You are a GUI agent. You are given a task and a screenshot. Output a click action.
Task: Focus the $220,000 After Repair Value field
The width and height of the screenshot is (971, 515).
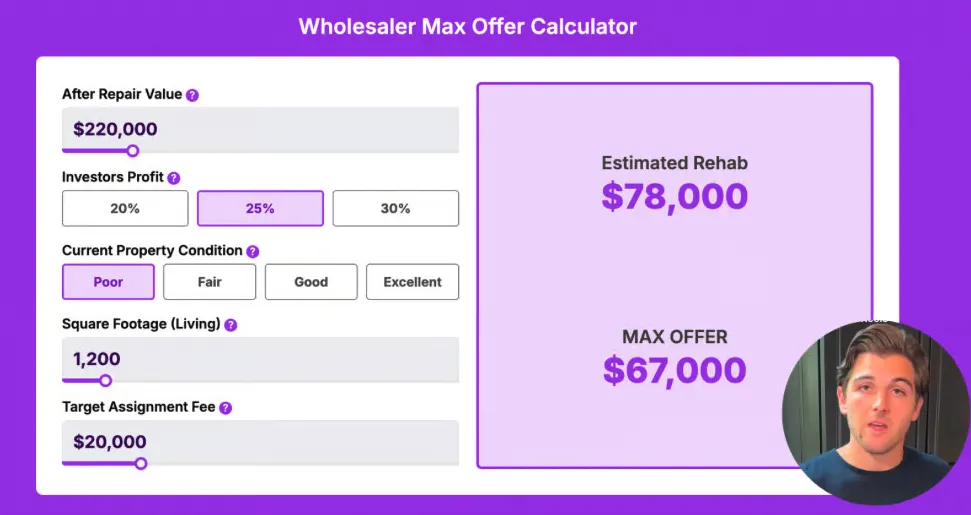point(260,129)
